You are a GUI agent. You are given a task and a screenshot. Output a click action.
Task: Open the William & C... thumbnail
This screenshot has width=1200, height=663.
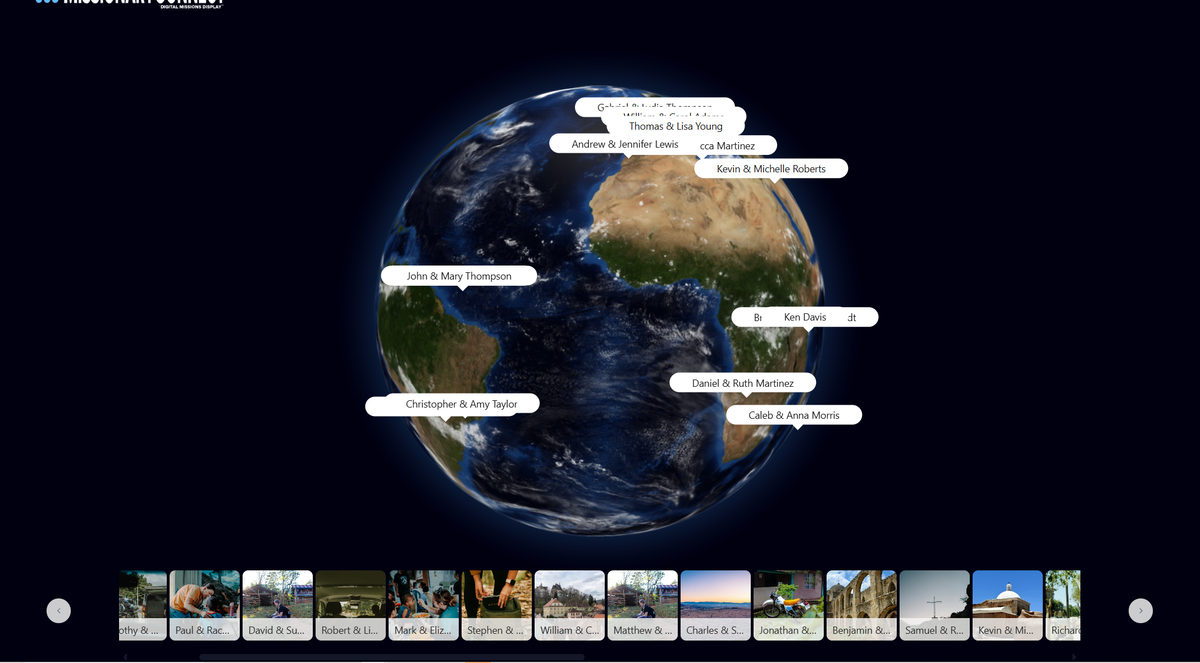pos(570,605)
